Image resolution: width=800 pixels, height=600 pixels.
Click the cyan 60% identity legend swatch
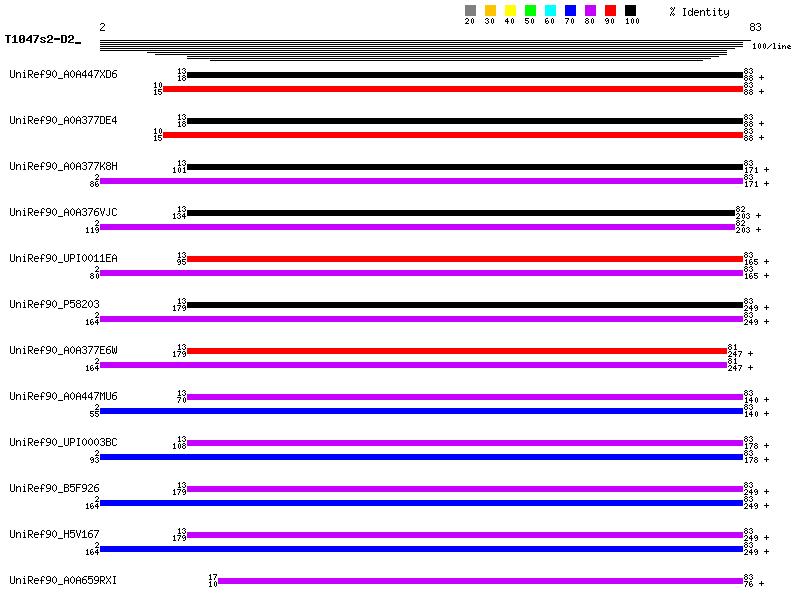click(x=550, y=11)
